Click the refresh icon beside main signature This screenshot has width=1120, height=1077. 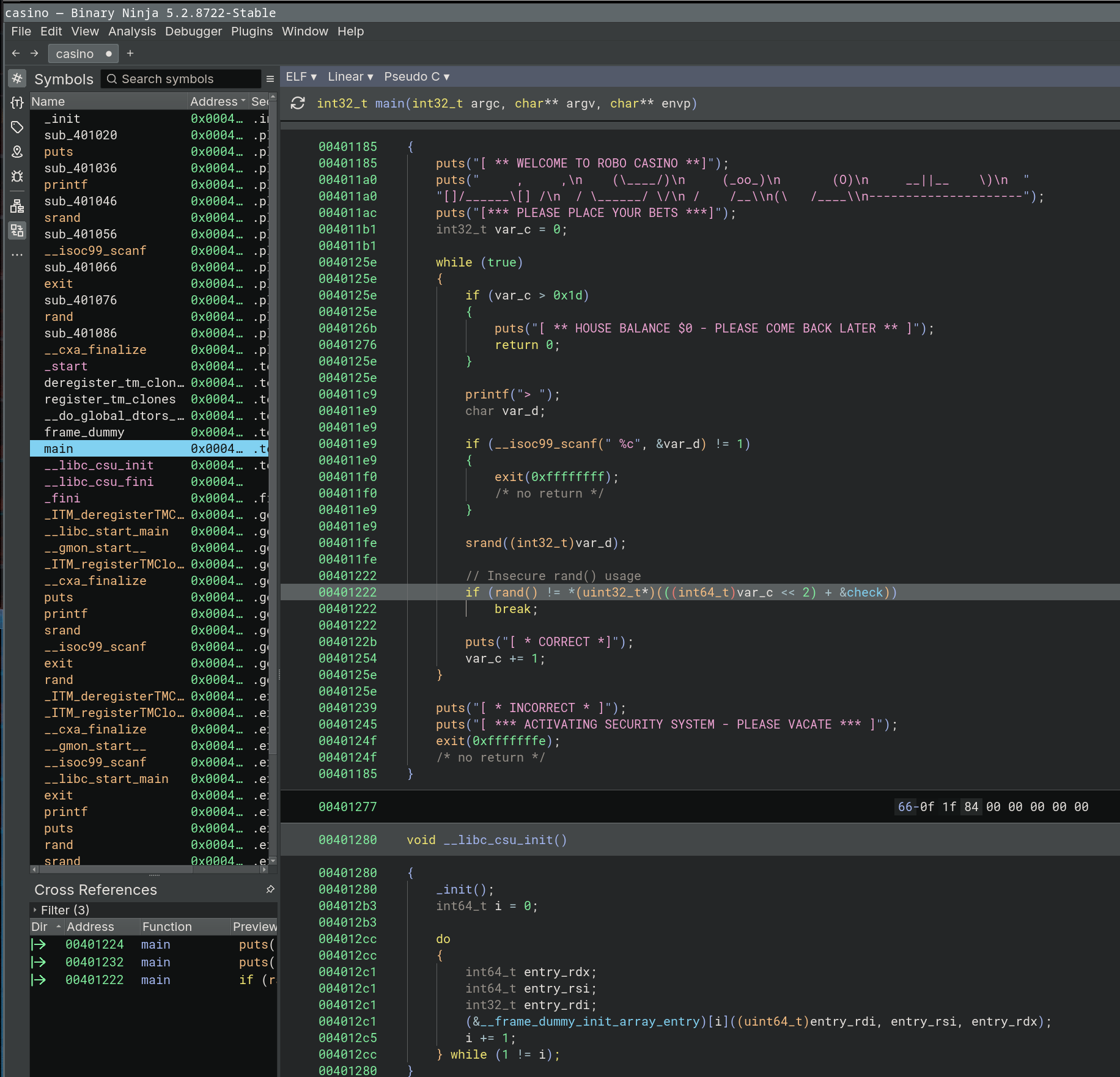[298, 103]
